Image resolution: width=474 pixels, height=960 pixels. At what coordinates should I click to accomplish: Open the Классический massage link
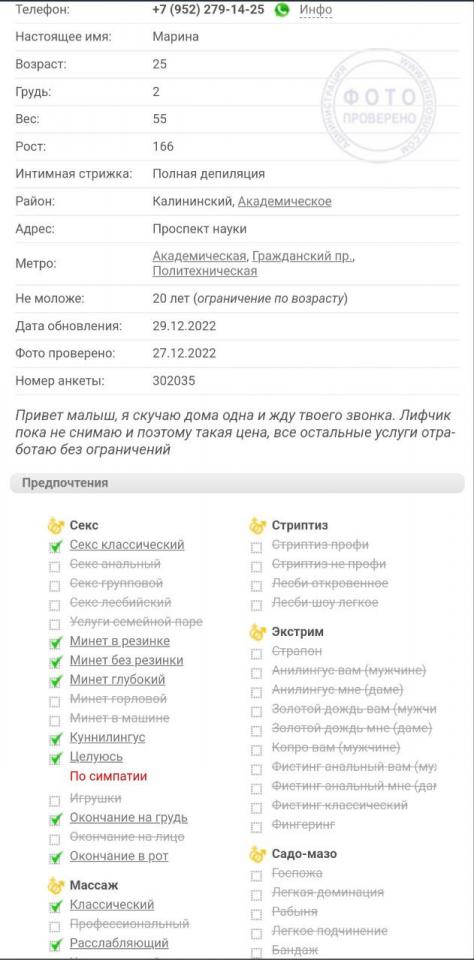pyautogui.click(x=111, y=905)
